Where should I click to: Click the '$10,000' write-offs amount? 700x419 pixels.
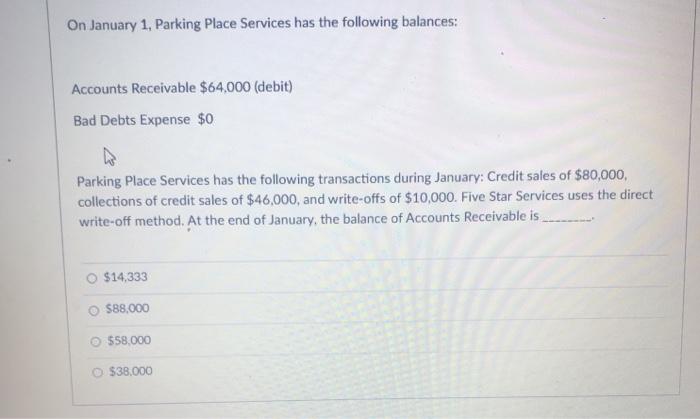coord(430,197)
